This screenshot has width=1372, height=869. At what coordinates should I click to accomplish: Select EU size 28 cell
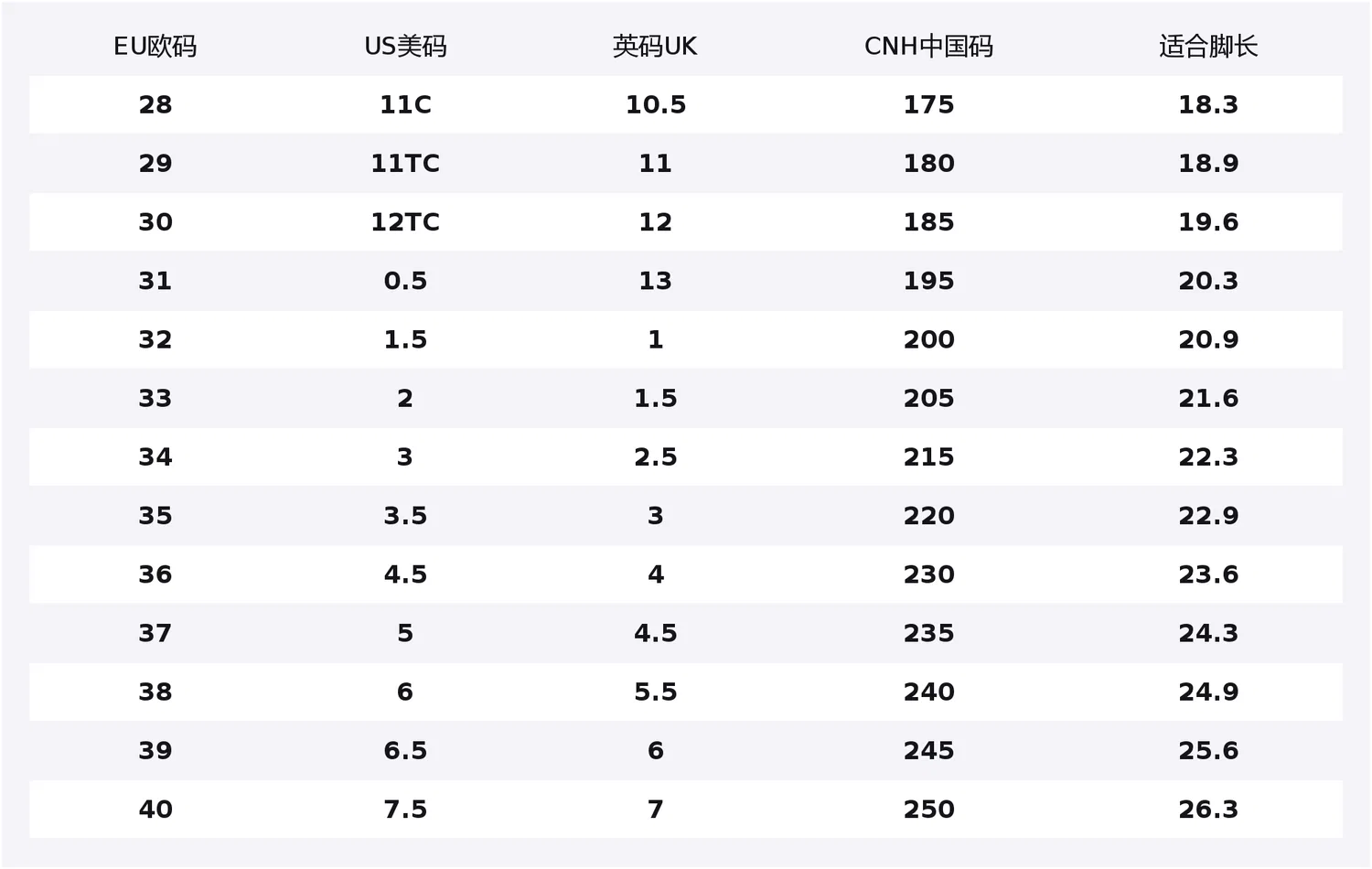pos(155,105)
